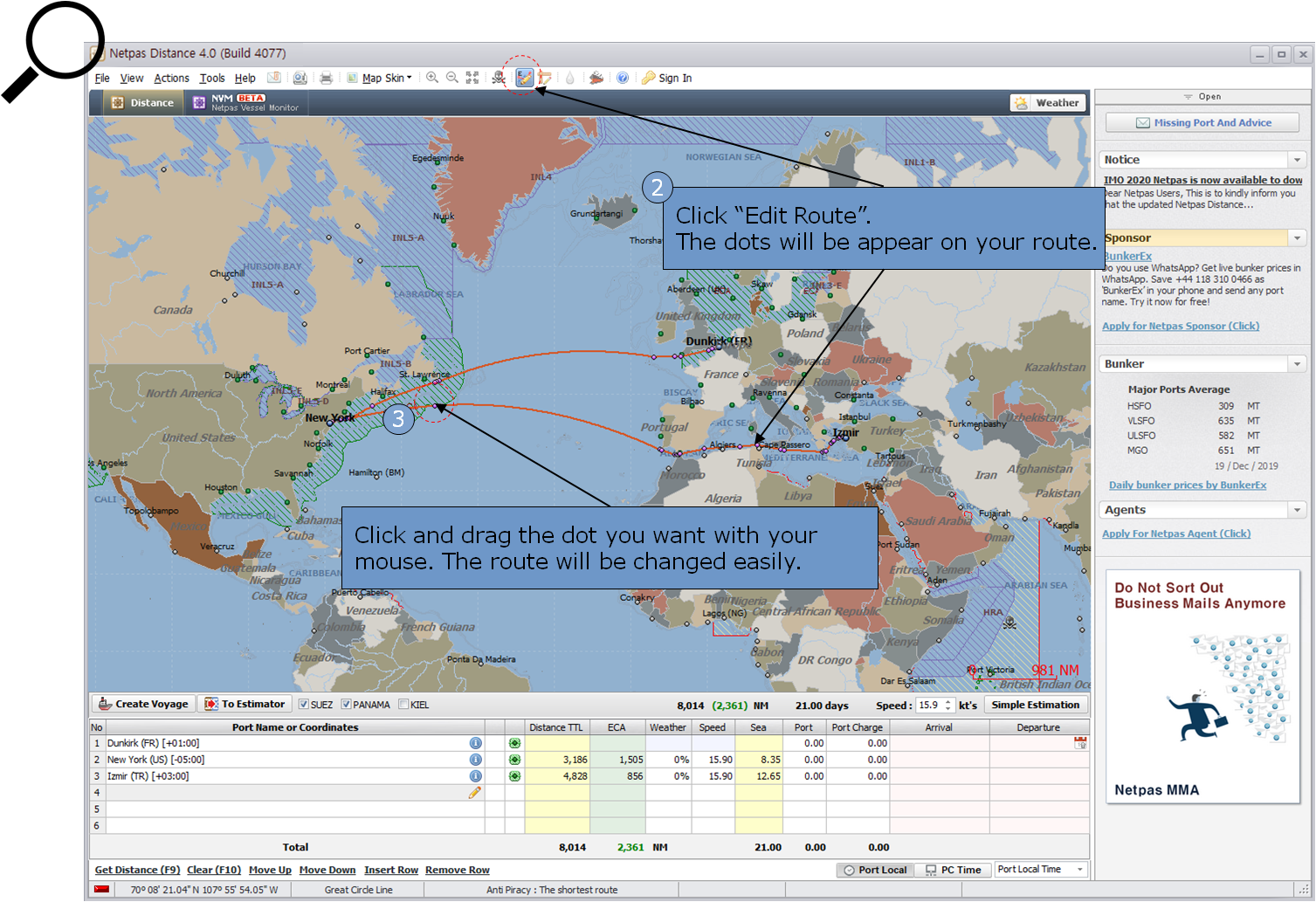
Task: Click Get Distance (F9) link
Action: click(137, 870)
